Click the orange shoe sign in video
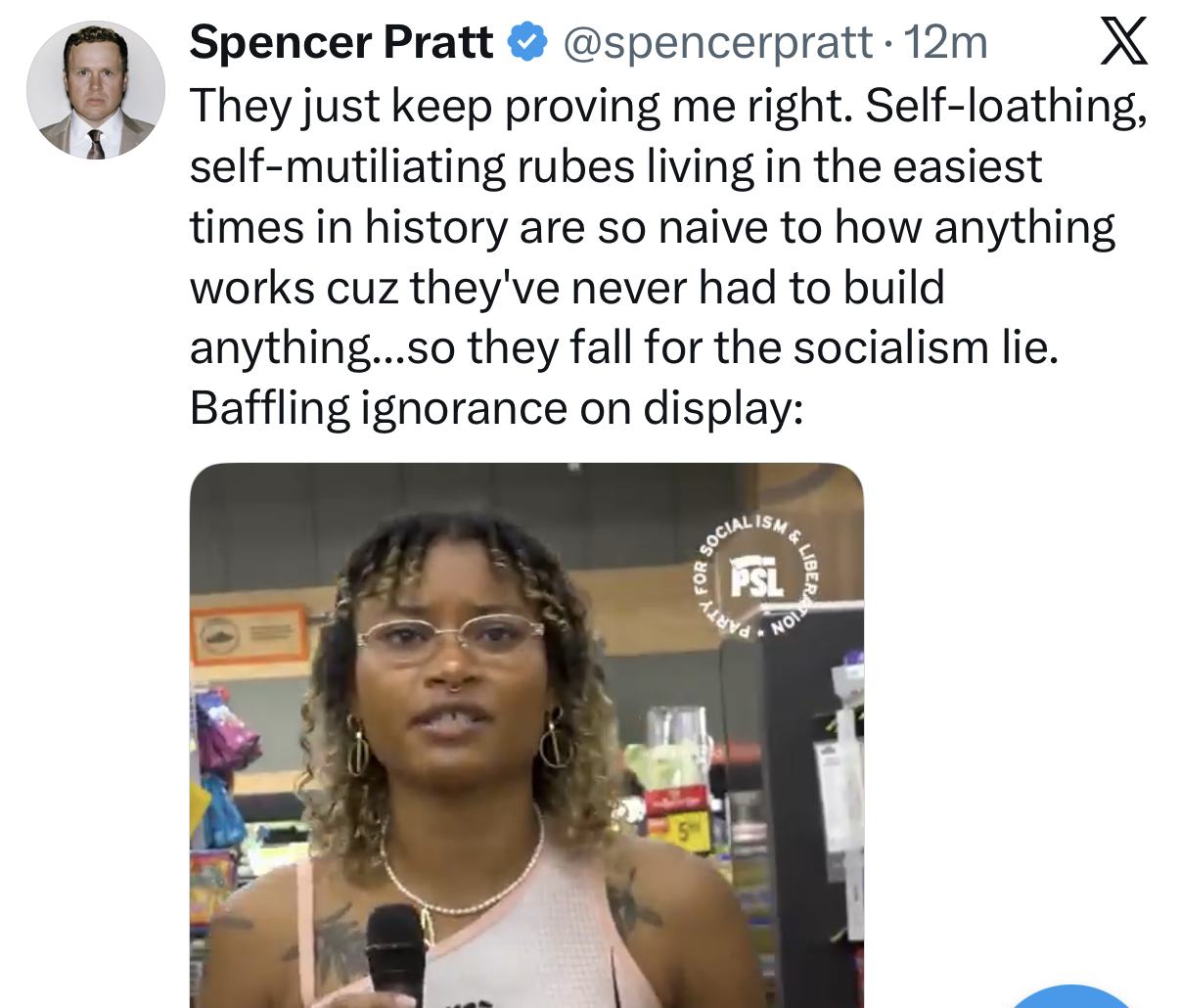1180x1008 pixels. [250, 635]
